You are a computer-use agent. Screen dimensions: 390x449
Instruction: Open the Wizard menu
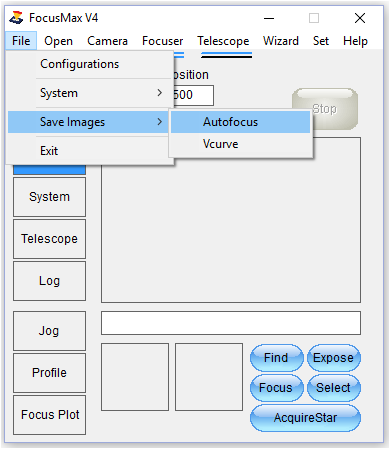[x=281, y=41]
